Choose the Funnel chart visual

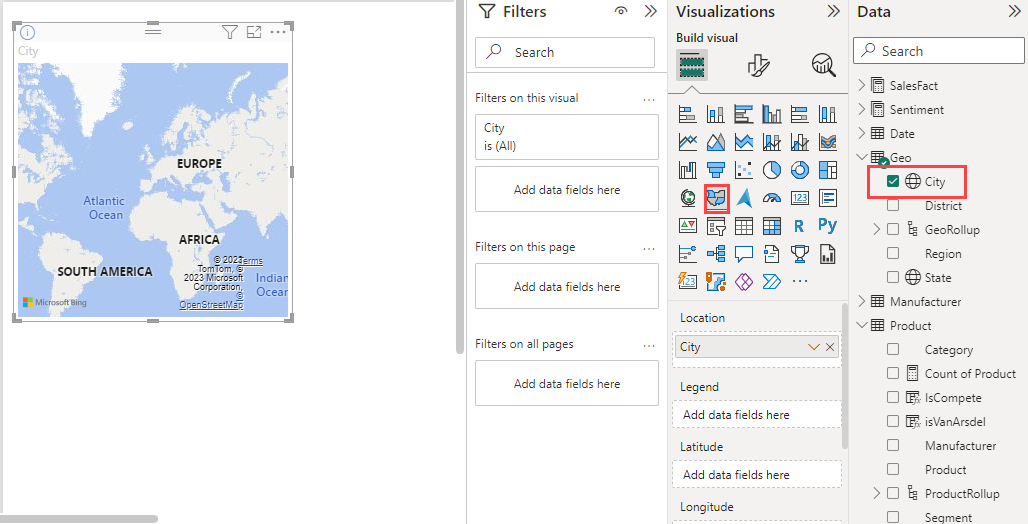click(x=715, y=170)
